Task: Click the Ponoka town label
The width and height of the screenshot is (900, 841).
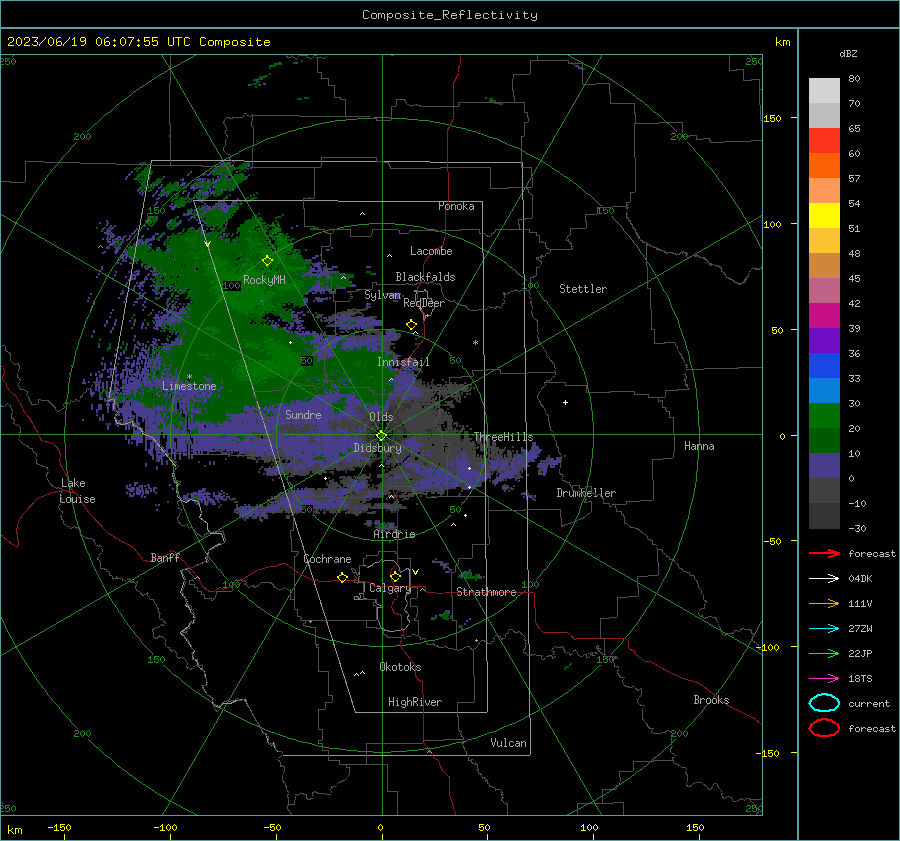Action: point(456,206)
